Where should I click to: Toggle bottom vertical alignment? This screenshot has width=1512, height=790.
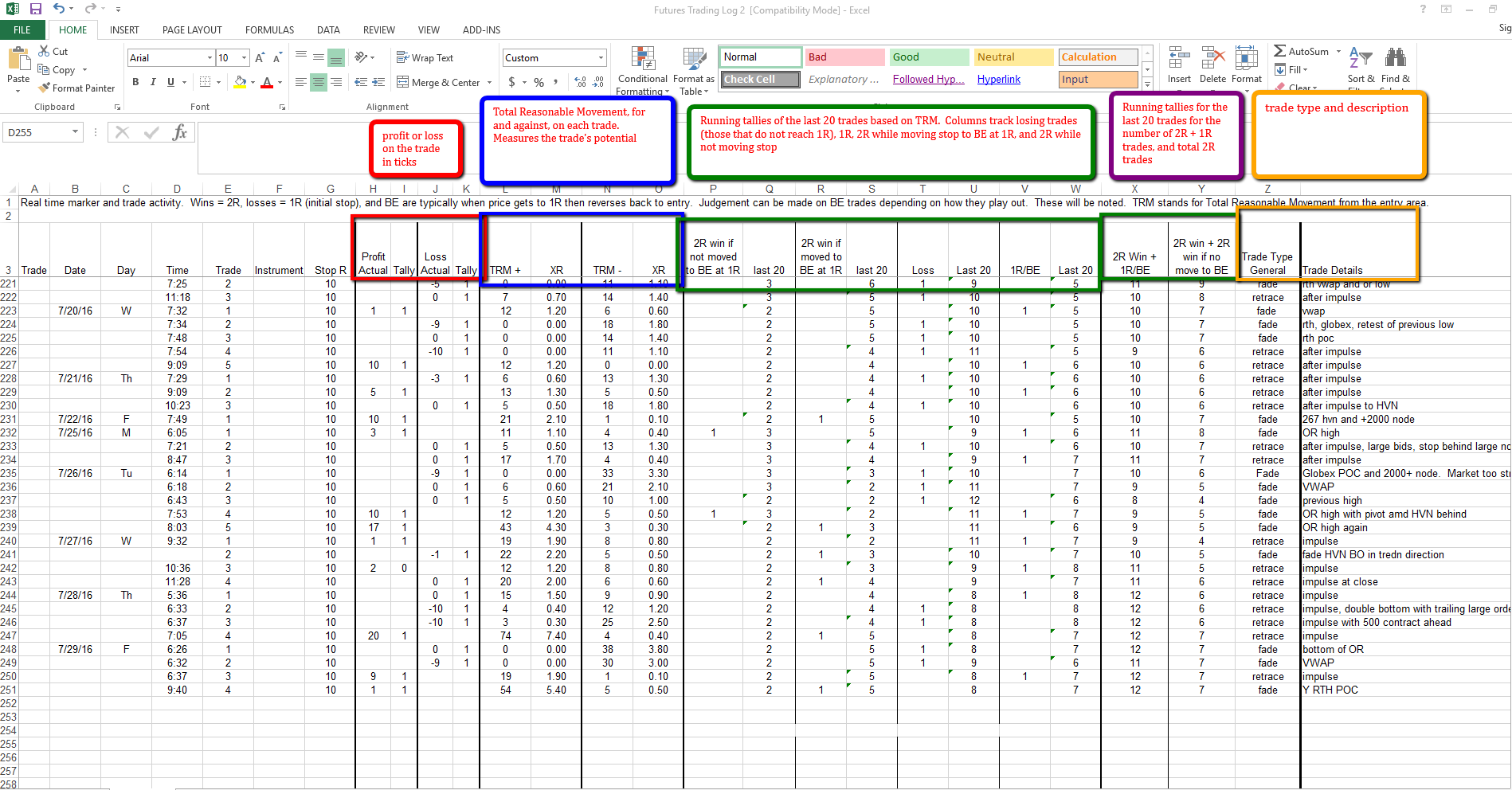coord(336,57)
